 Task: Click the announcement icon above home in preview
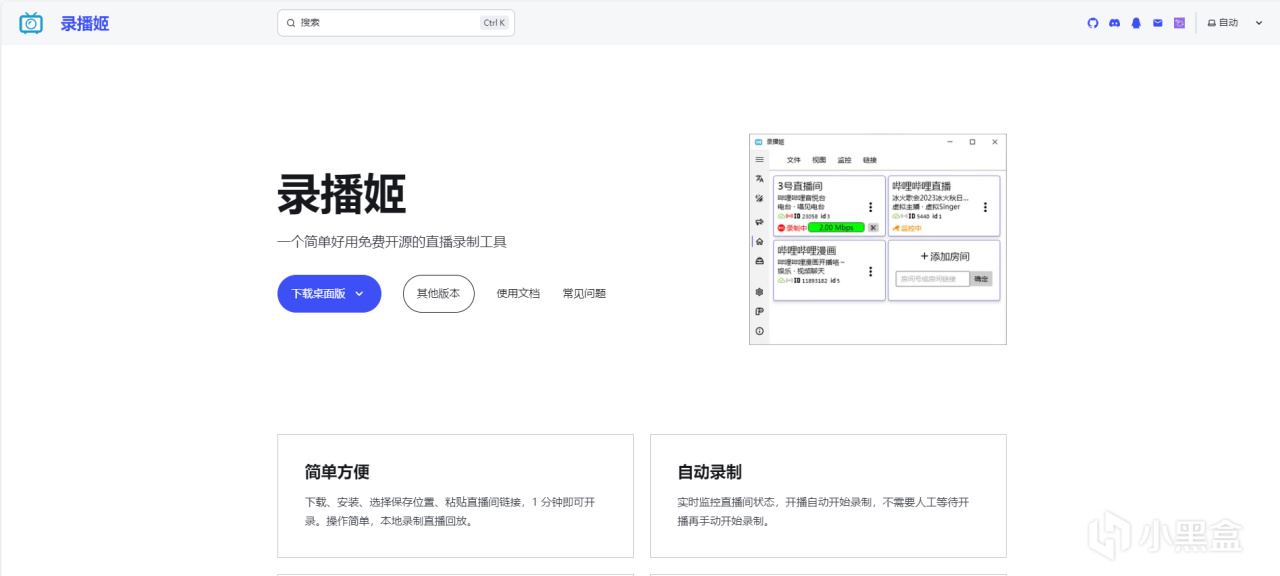(x=759, y=221)
